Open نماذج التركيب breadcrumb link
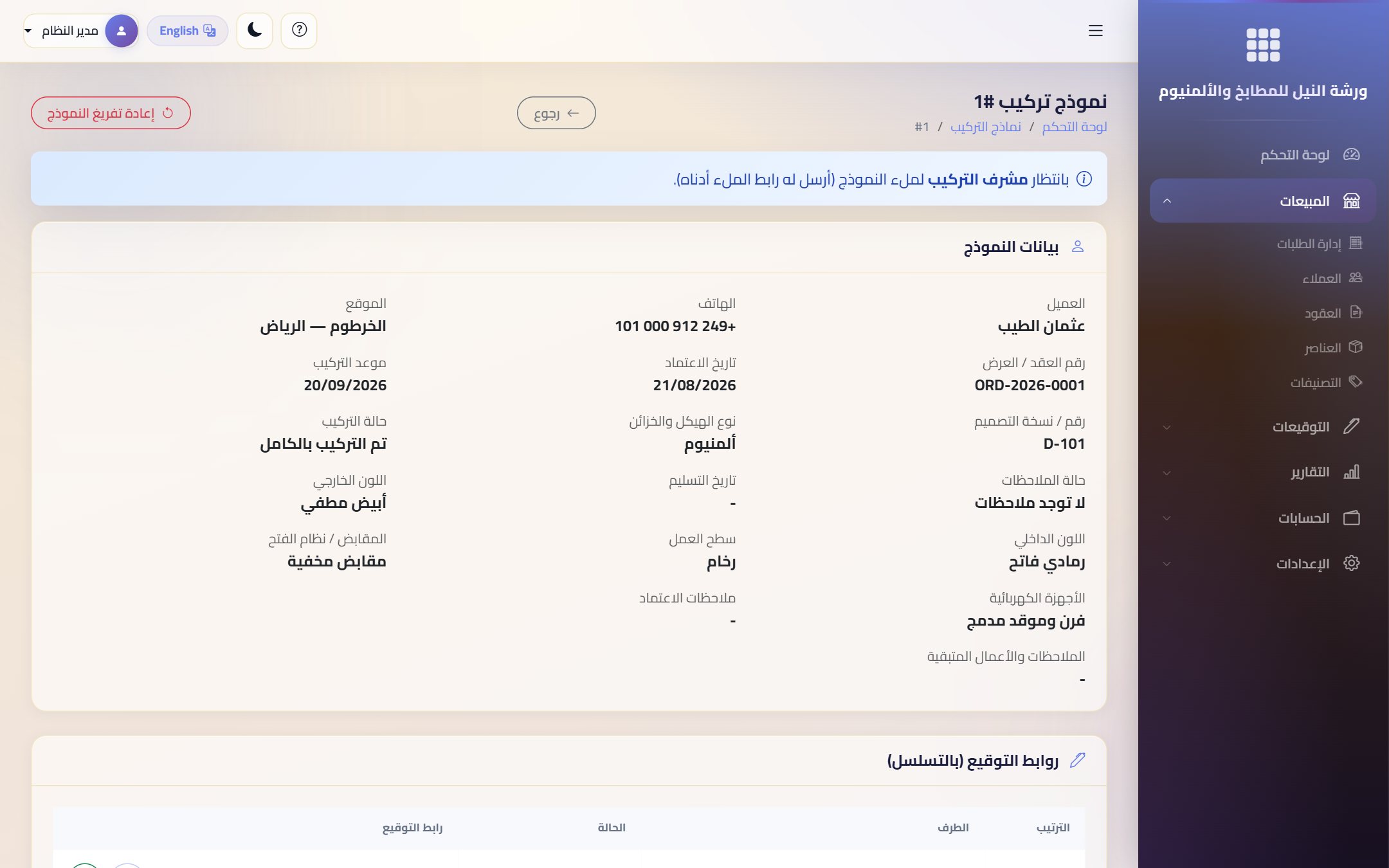Viewport: 1389px width, 868px height. coord(986,127)
